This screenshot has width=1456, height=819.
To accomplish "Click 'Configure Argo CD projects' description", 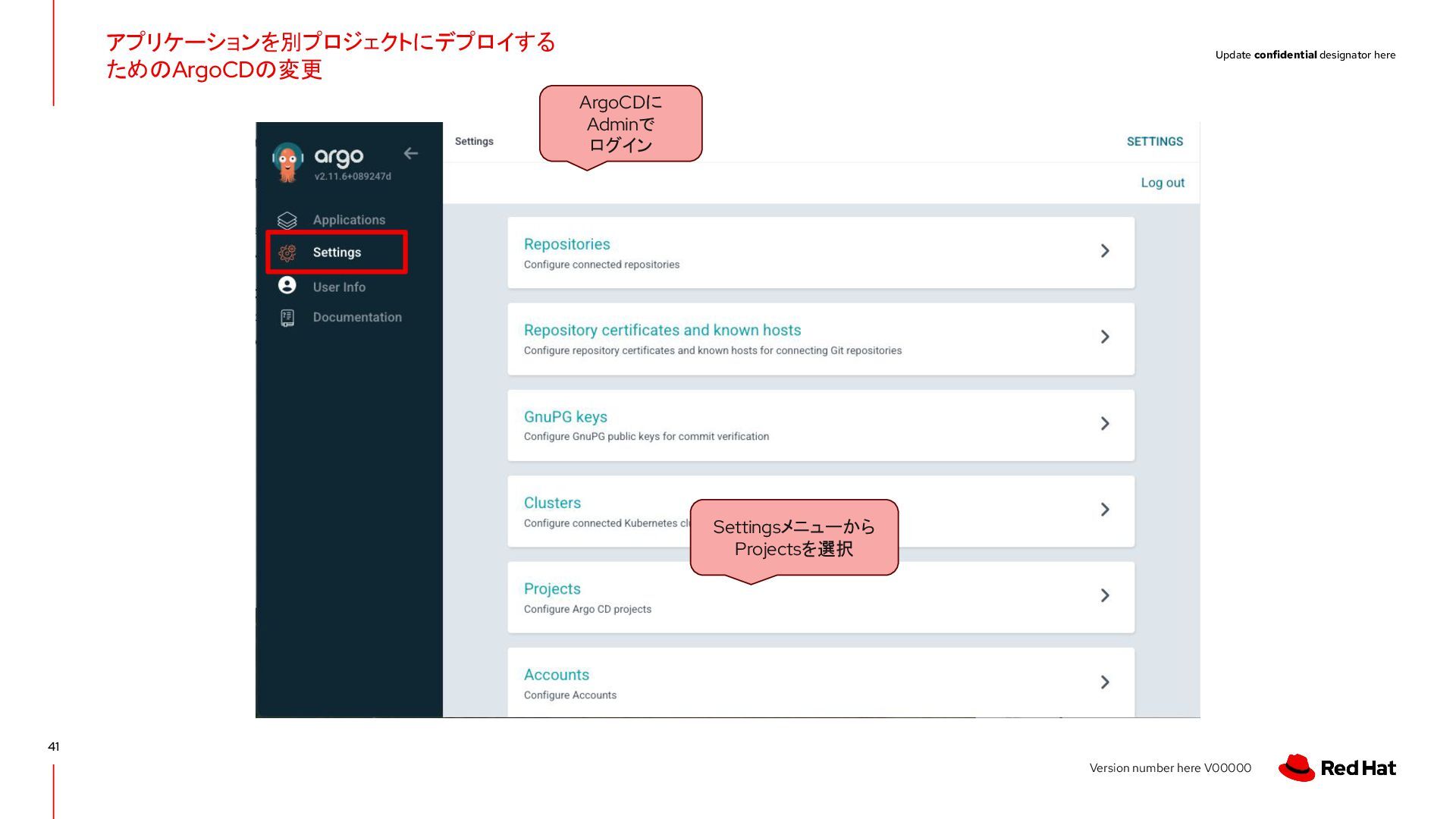I will 587,610.
